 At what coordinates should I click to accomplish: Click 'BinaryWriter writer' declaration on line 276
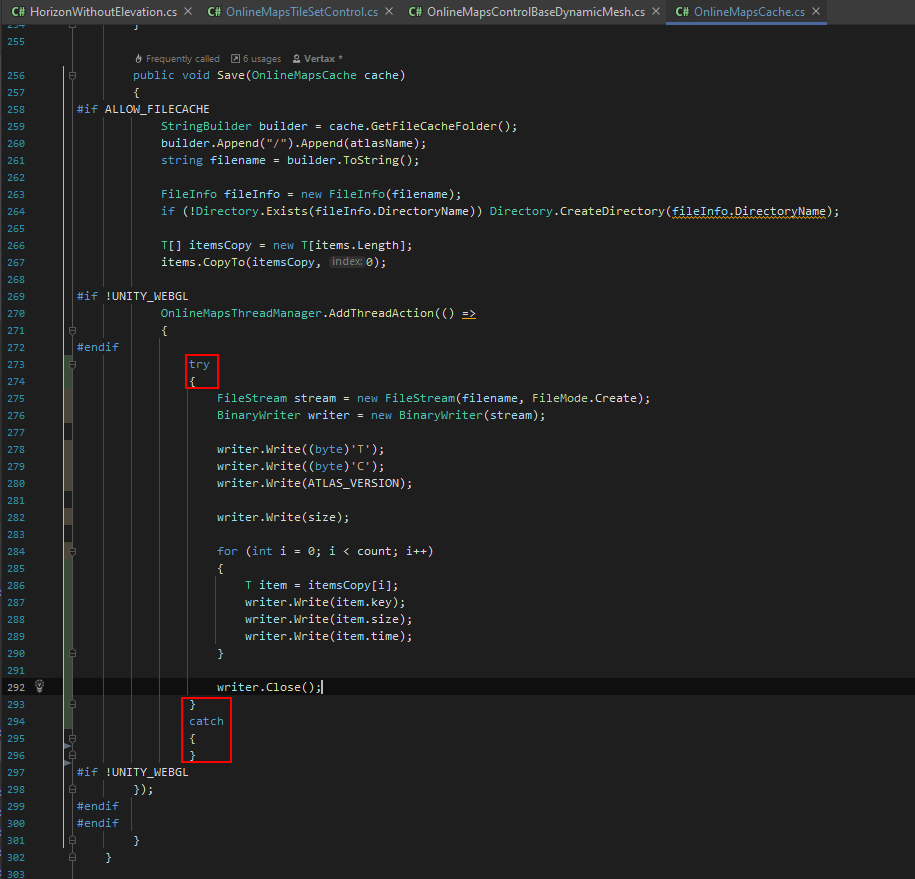coord(283,415)
